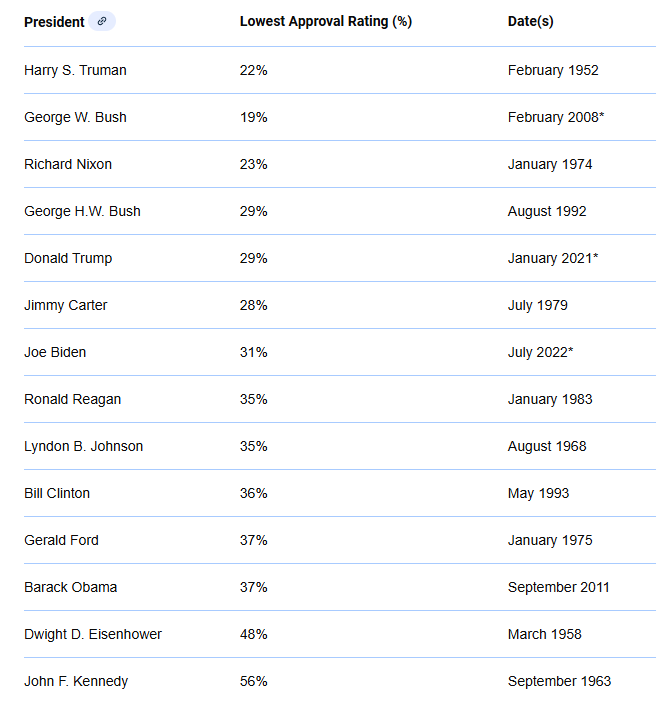The width and height of the screenshot is (664, 711).
Task: Select Jimmy Carter's 28% rating
Action: pos(253,305)
